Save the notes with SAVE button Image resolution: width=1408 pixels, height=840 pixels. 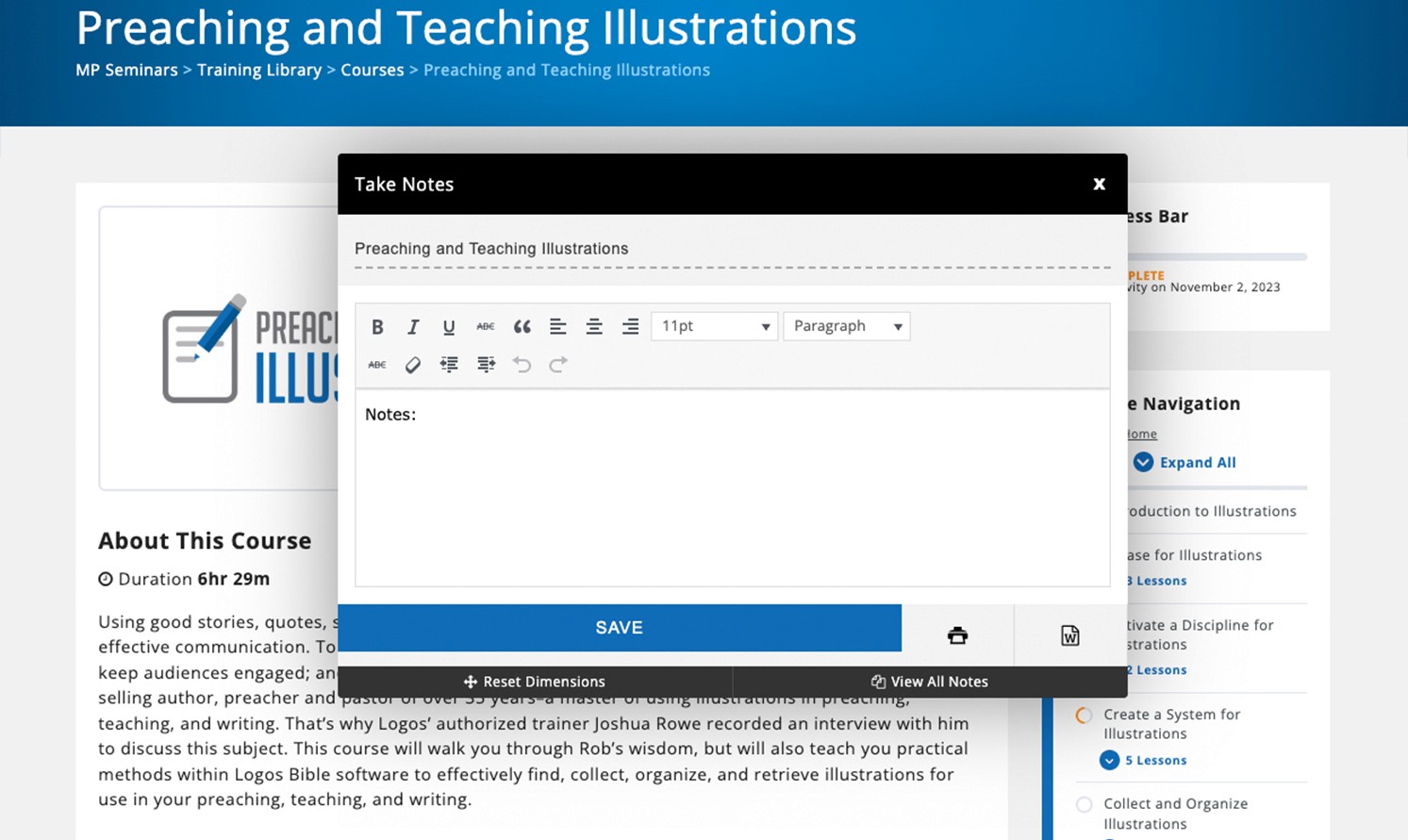(620, 628)
